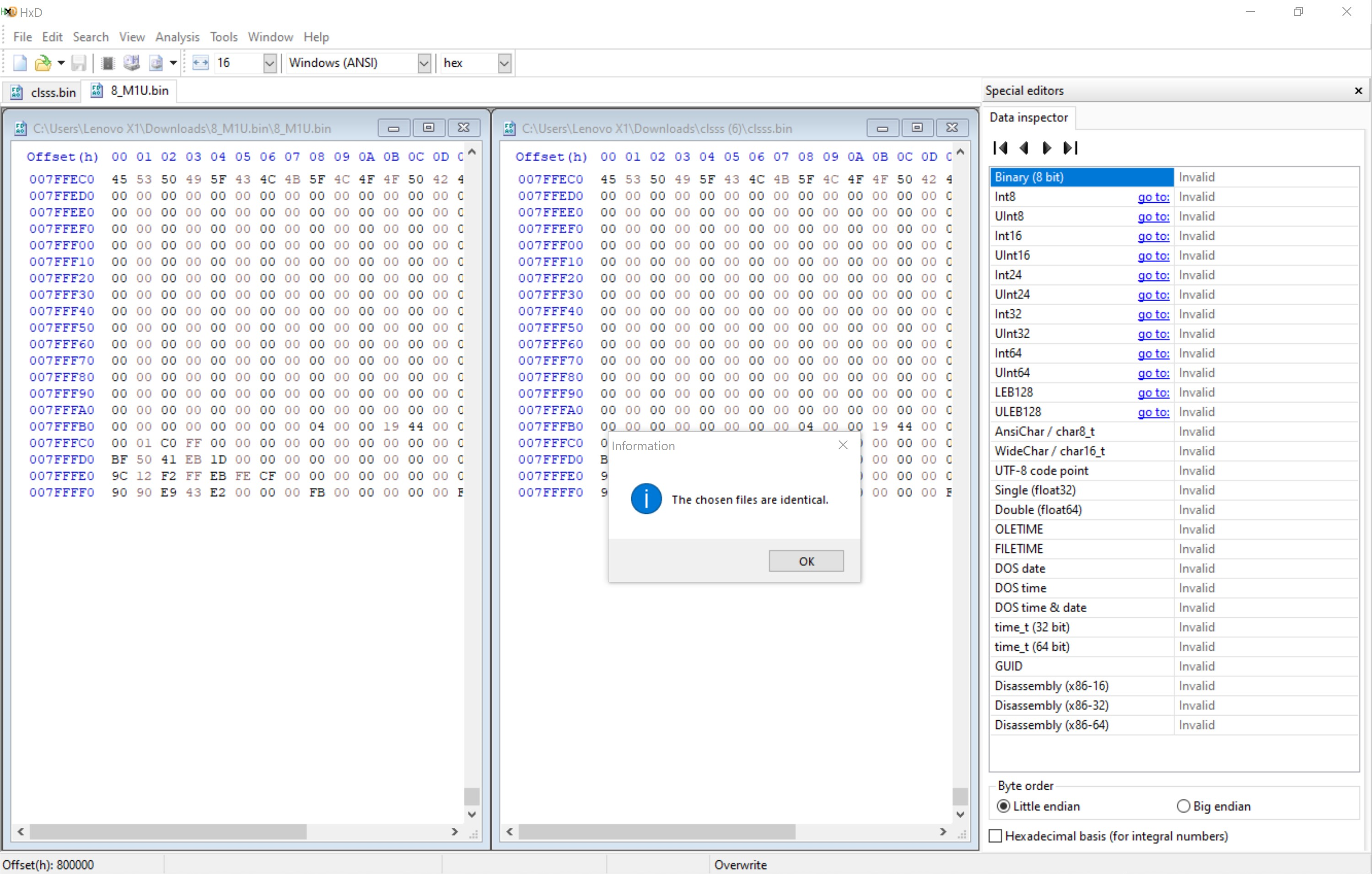1372x874 pixels.
Task: Close the clsss.bin child window
Action: (952, 128)
